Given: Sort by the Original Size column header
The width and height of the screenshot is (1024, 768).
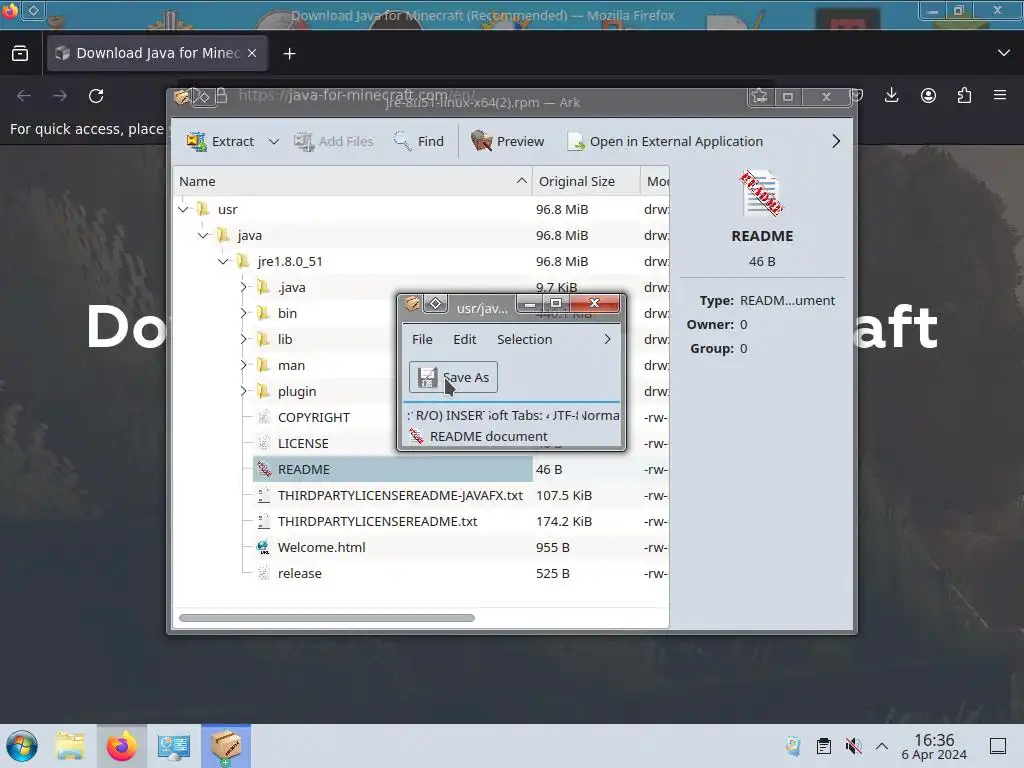Looking at the screenshot, I should pos(586,181).
